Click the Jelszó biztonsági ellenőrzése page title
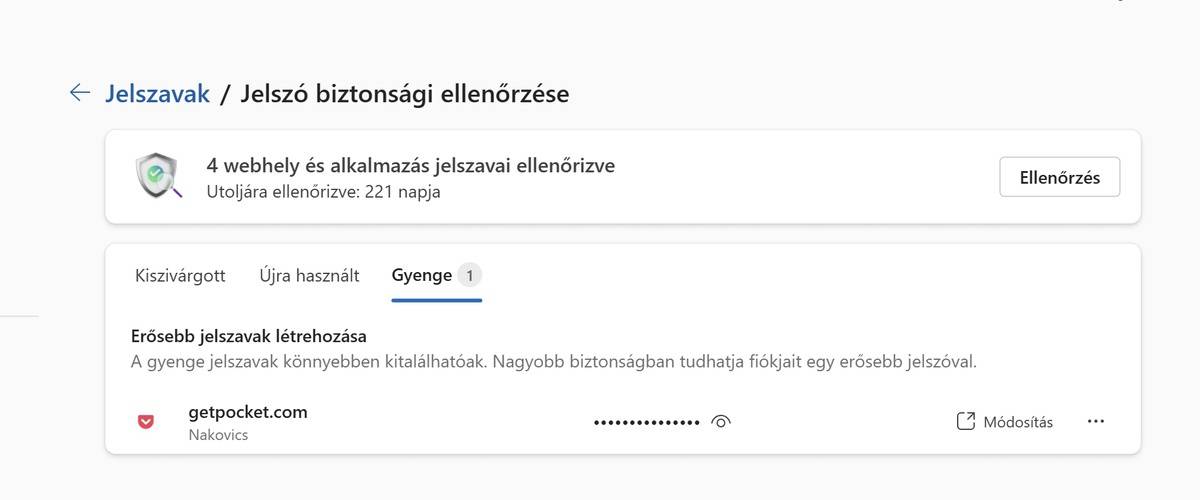This screenshot has width=1200, height=500. 405,94
